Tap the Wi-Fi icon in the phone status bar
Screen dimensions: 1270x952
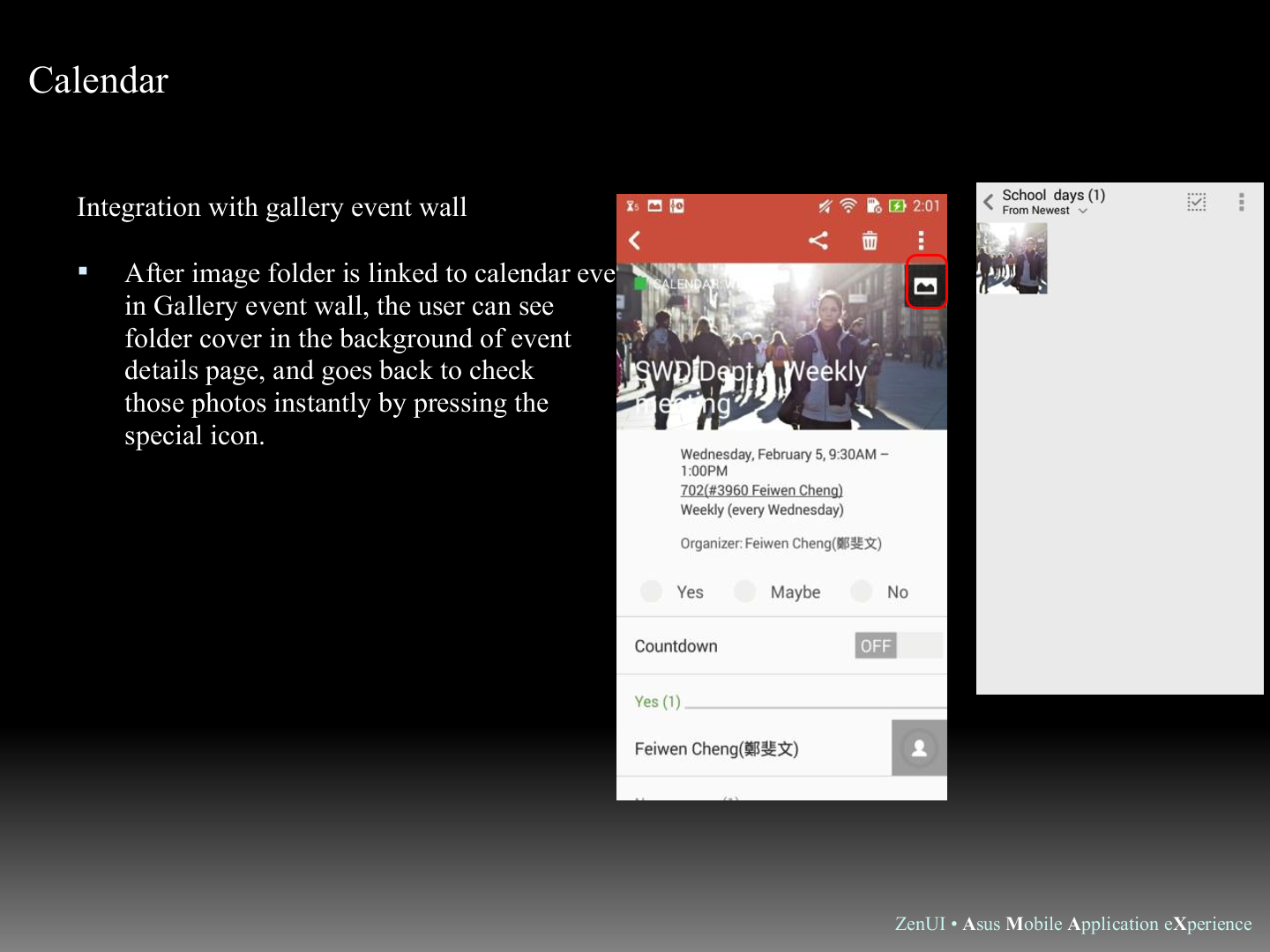tap(848, 206)
